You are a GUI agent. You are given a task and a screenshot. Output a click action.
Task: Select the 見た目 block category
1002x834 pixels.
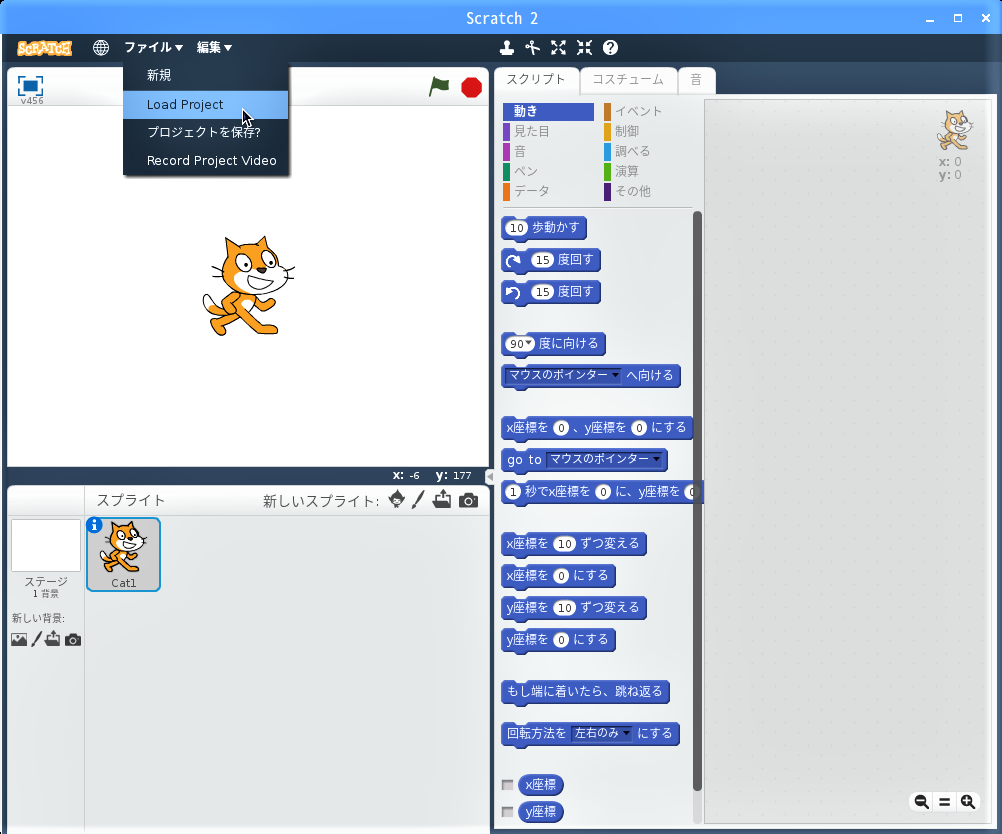(x=548, y=131)
